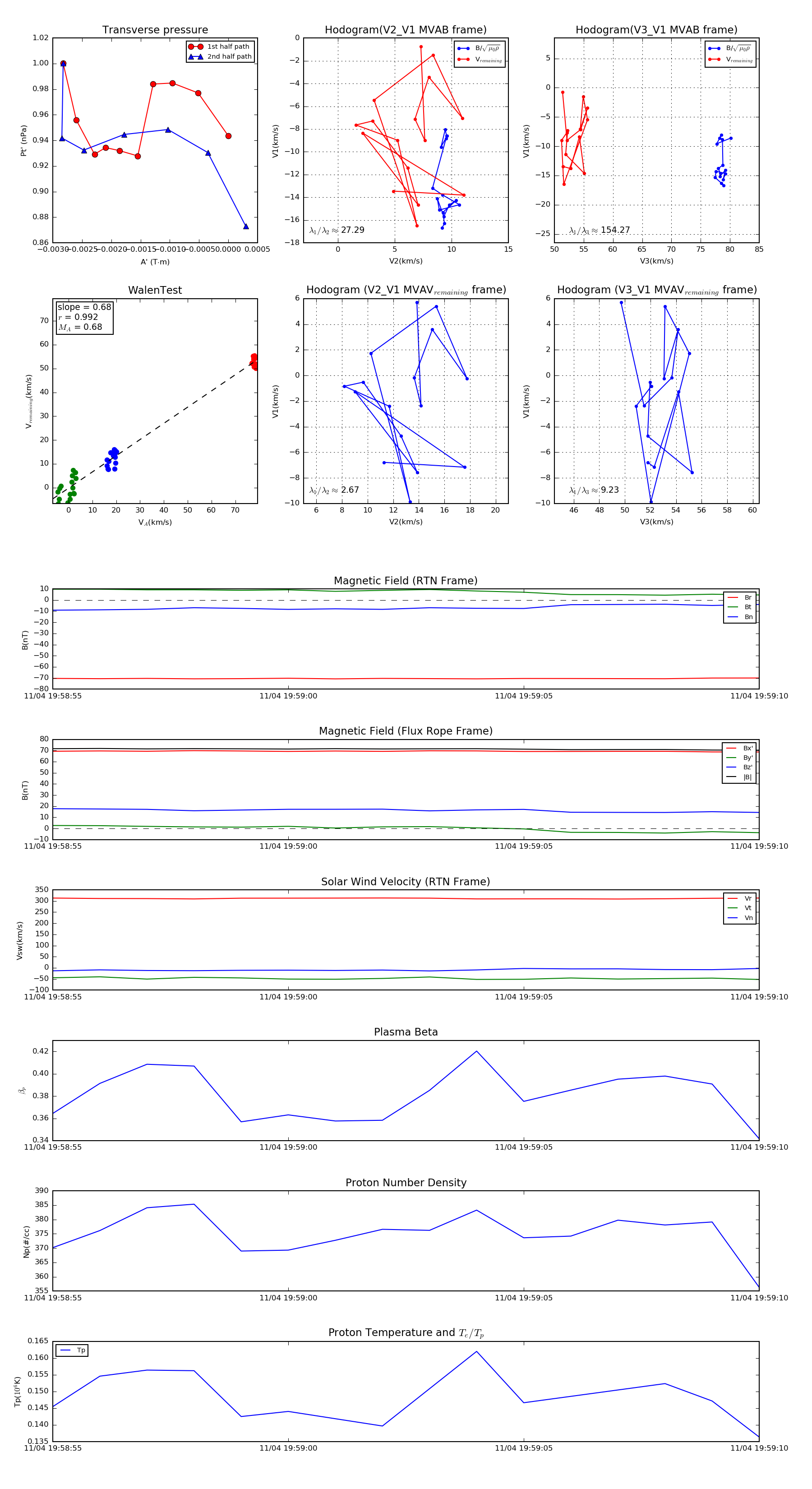Click the λ1/λ2 ≈ 27.29 annotation
The width and height of the screenshot is (812, 1489).
coord(337,230)
